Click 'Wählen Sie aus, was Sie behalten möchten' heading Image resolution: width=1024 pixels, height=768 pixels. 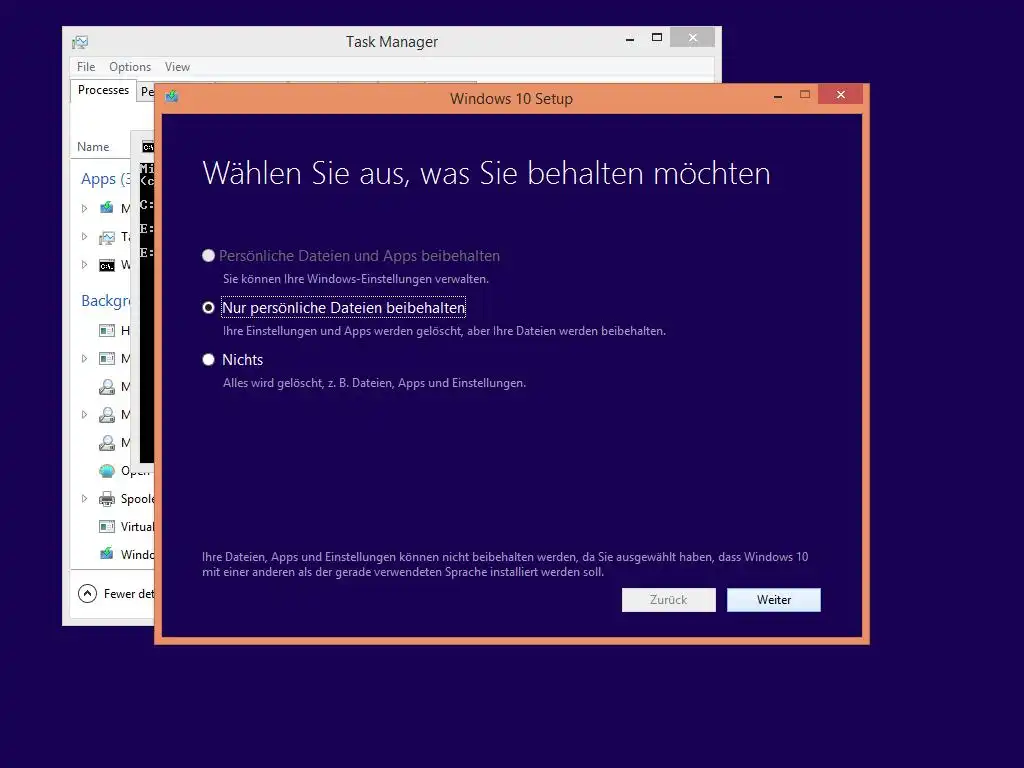(x=487, y=173)
